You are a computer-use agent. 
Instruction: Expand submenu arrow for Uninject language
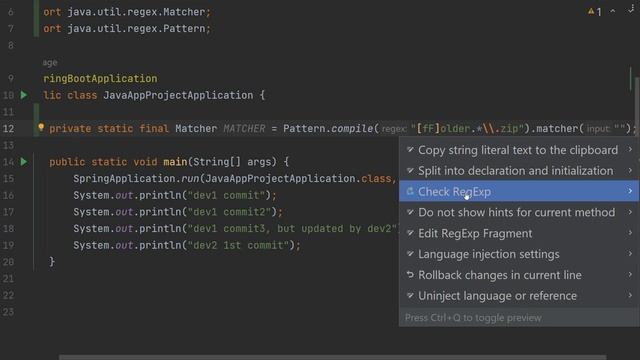630,296
